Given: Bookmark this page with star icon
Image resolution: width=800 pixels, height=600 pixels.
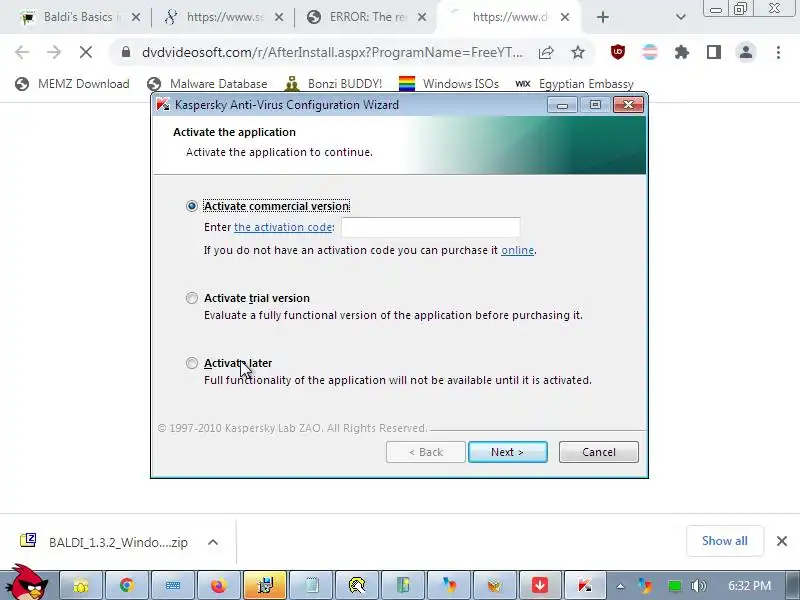Looking at the screenshot, I should point(578,52).
